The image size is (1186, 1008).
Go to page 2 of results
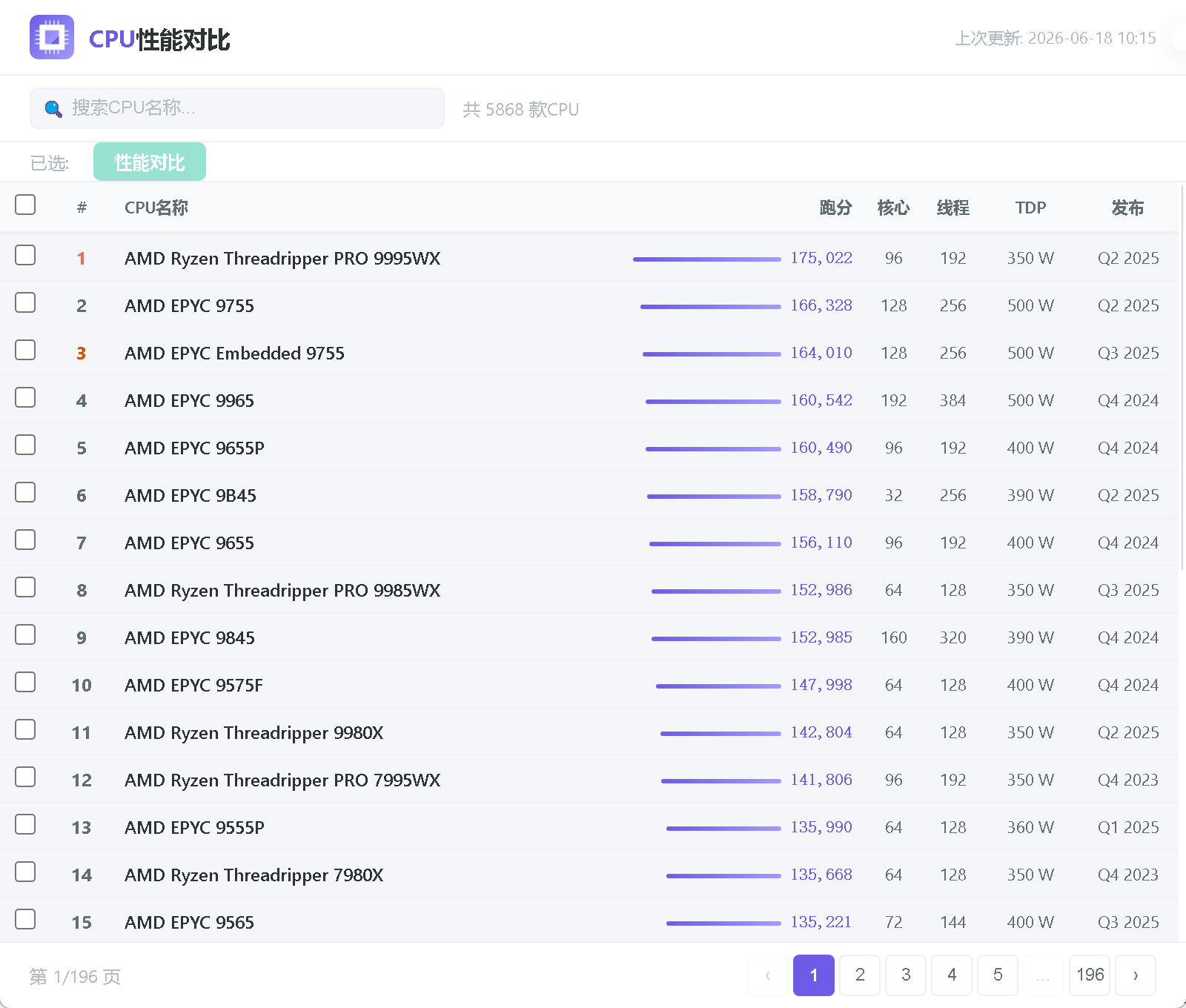coord(860,975)
